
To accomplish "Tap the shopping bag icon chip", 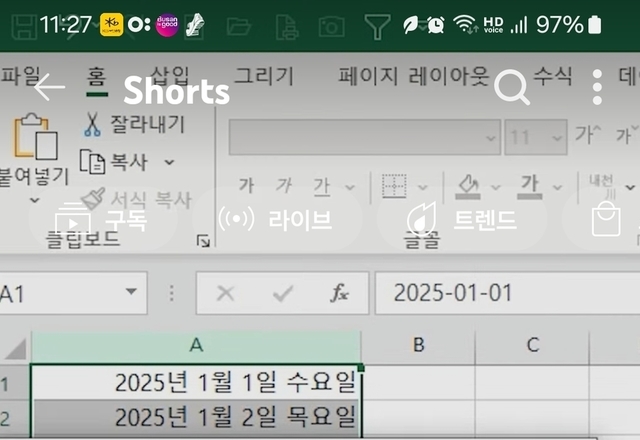I will (x=606, y=219).
